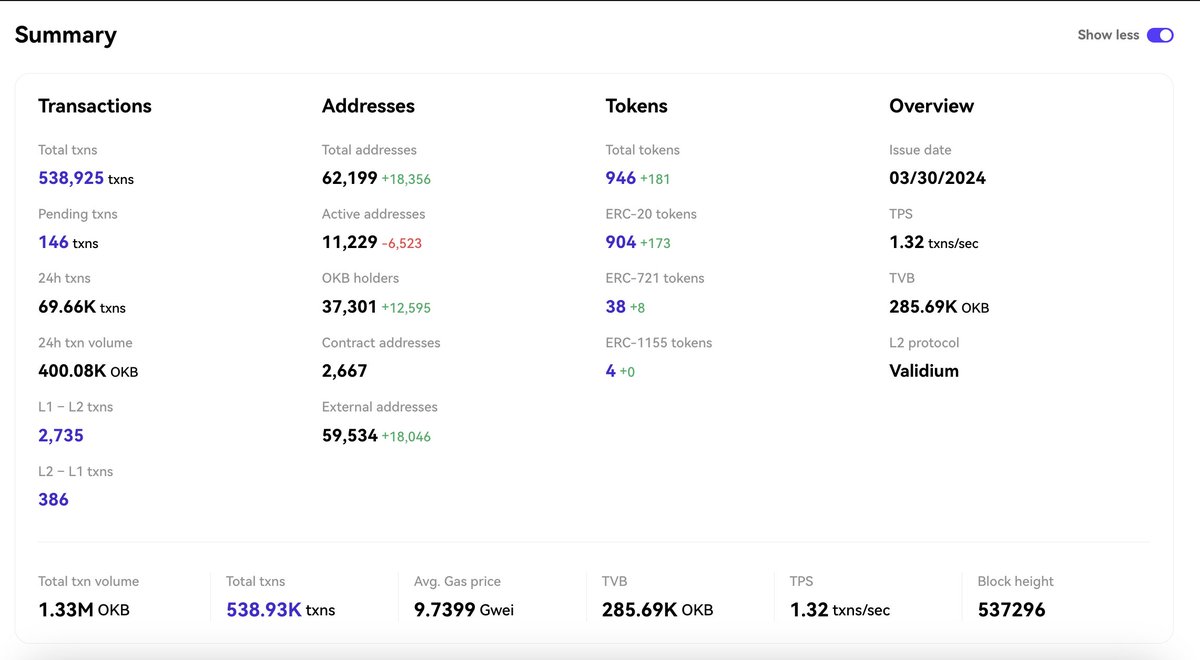The width and height of the screenshot is (1200, 660).
Task: Click the Block height value 537296
Action: tap(1011, 609)
